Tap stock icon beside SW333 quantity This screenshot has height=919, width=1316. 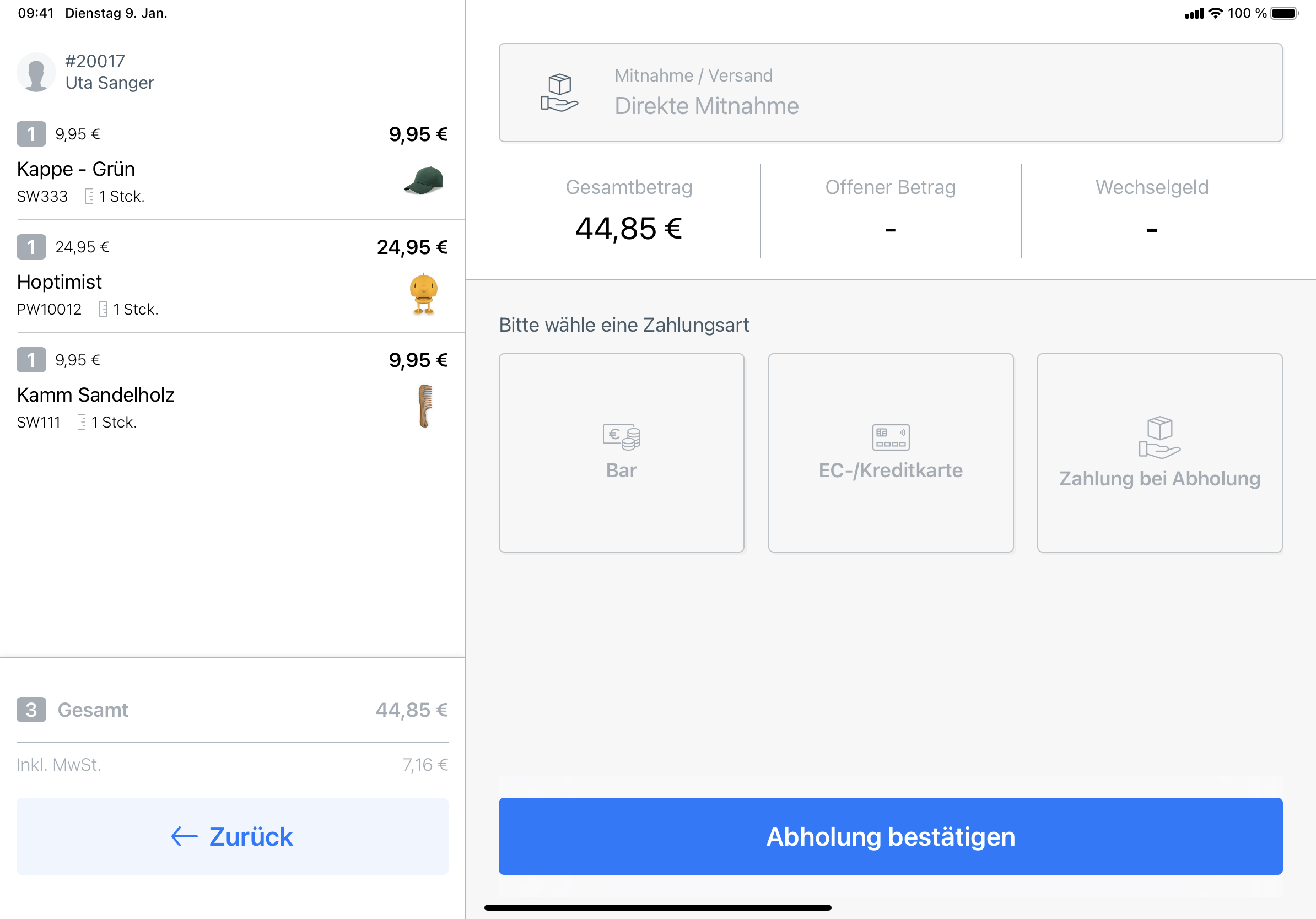pos(89,197)
